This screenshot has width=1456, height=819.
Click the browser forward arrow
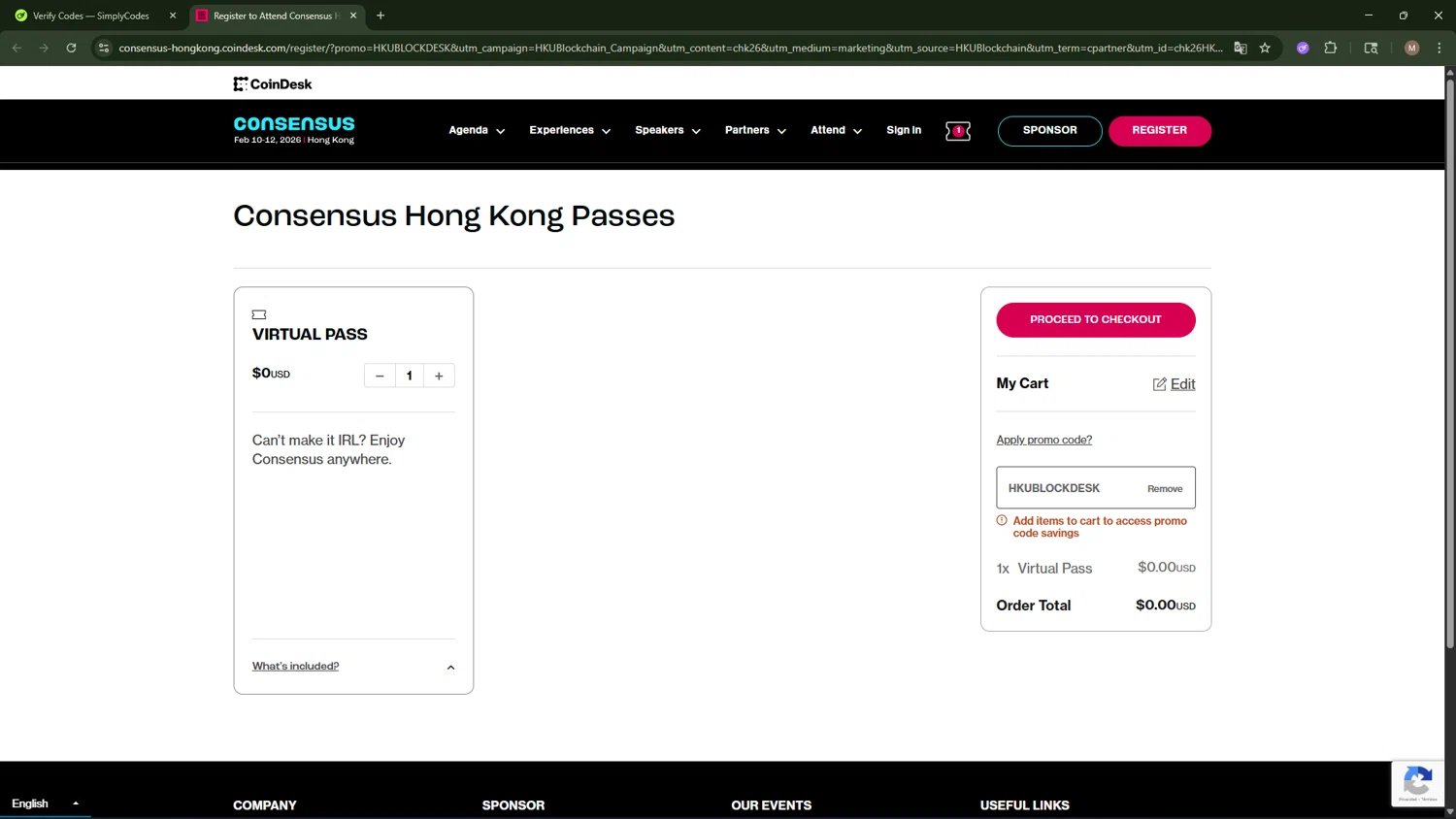(x=44, y=48)
